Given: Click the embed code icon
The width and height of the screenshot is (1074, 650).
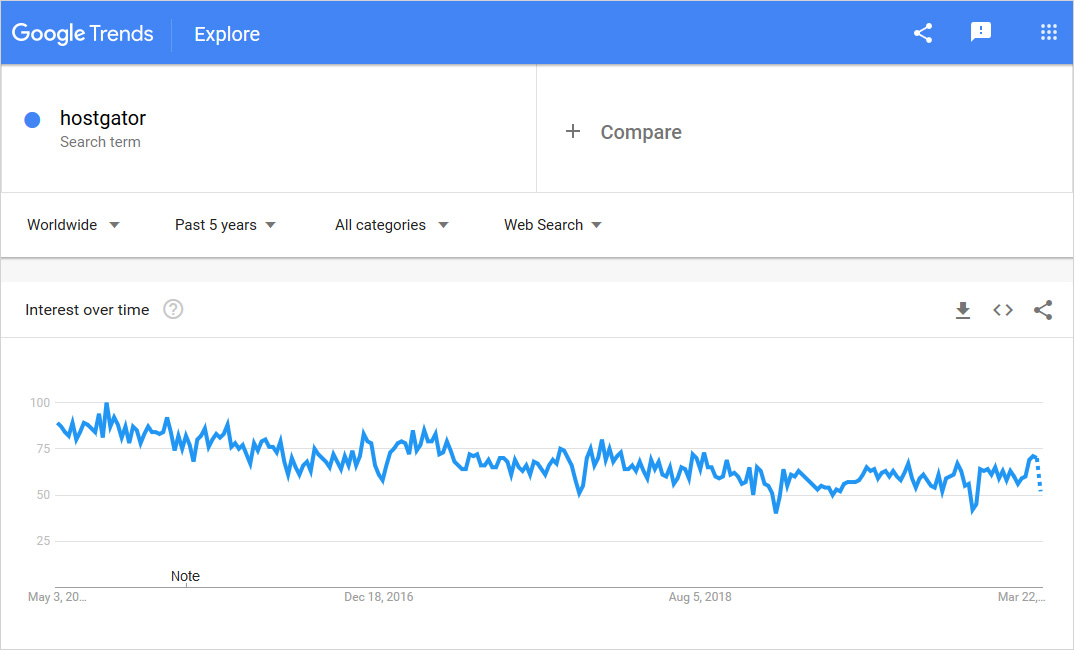Looking at the screenshot, I should click(x=1003, y=310).
